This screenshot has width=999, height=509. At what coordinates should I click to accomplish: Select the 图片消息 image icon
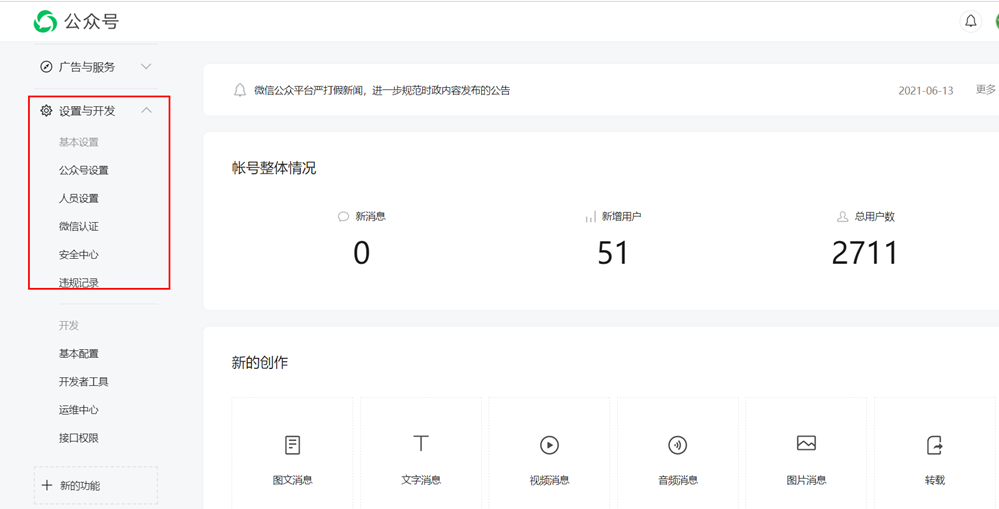(806, 444)
